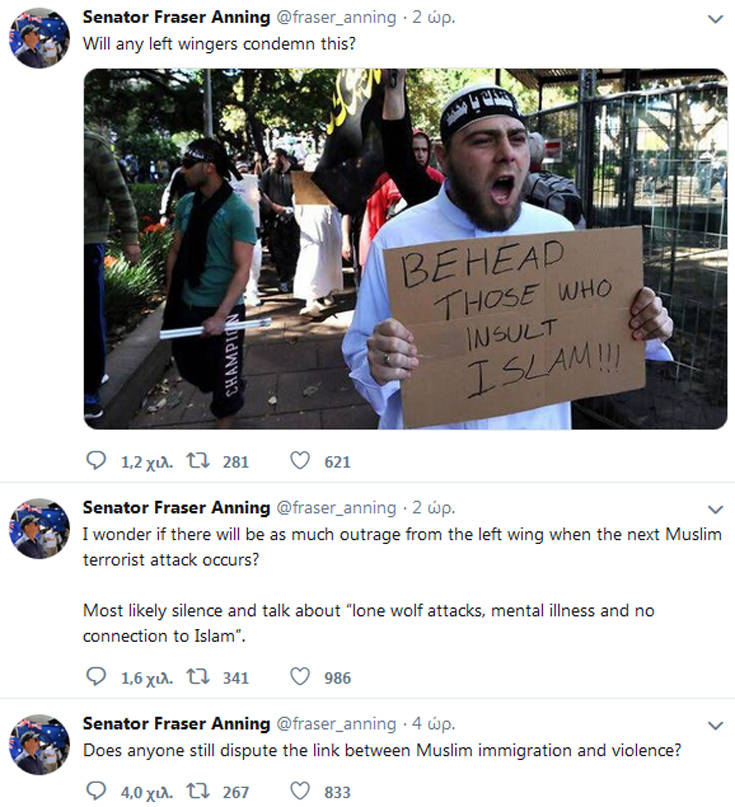This screenshot has height=807, width=735.
Task: Like the tweet with 833 likes
Action: coord(299,791)
